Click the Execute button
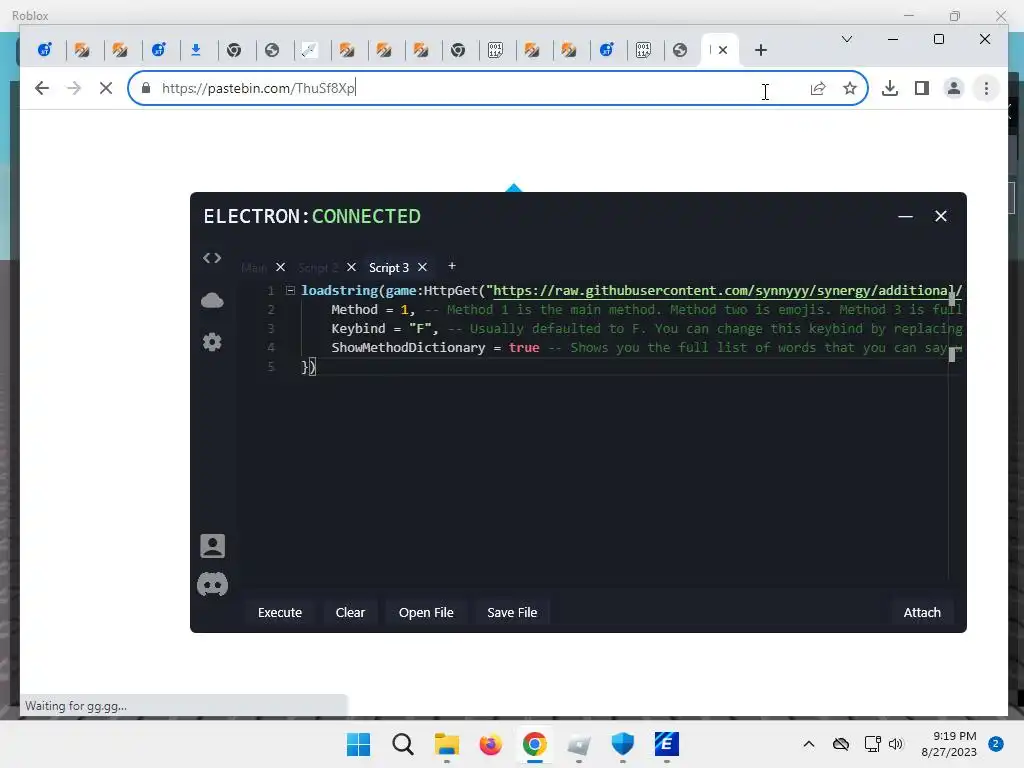Viewport: 1024px width, 768px height. [280, 613]
